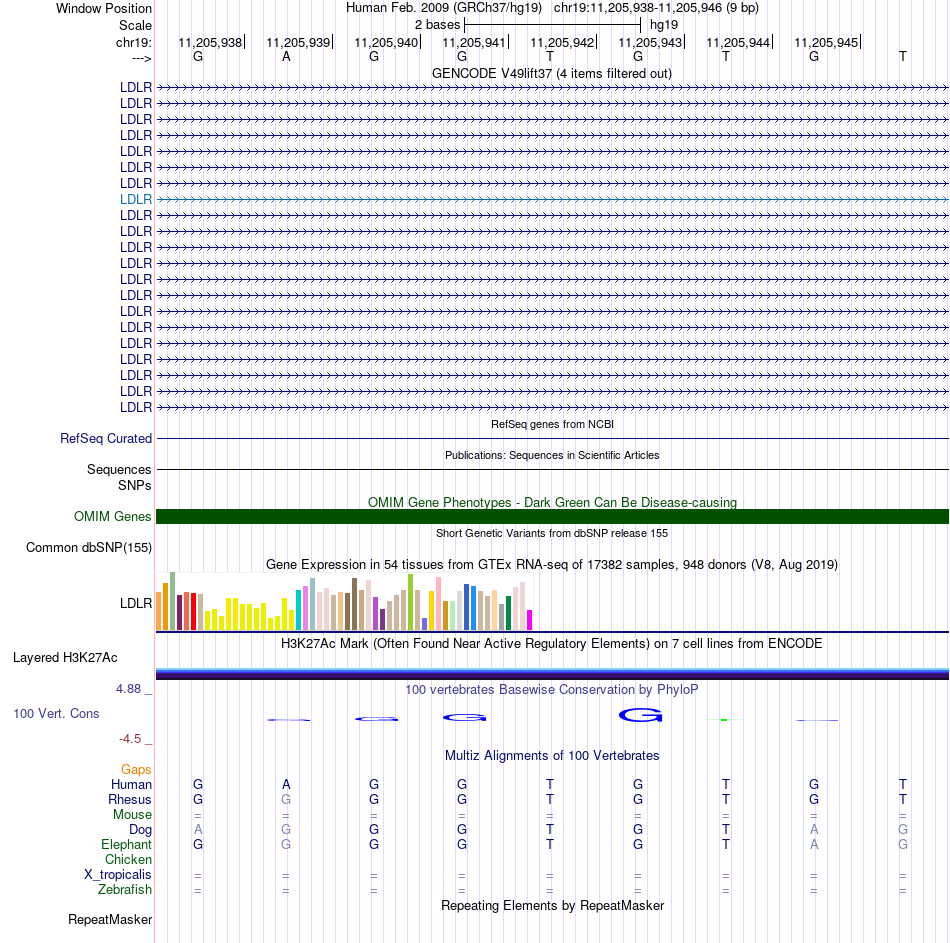Select the light-blue highlighted LDLR transcript label
This screenshot has height=943, width=950.
point(136,199)
